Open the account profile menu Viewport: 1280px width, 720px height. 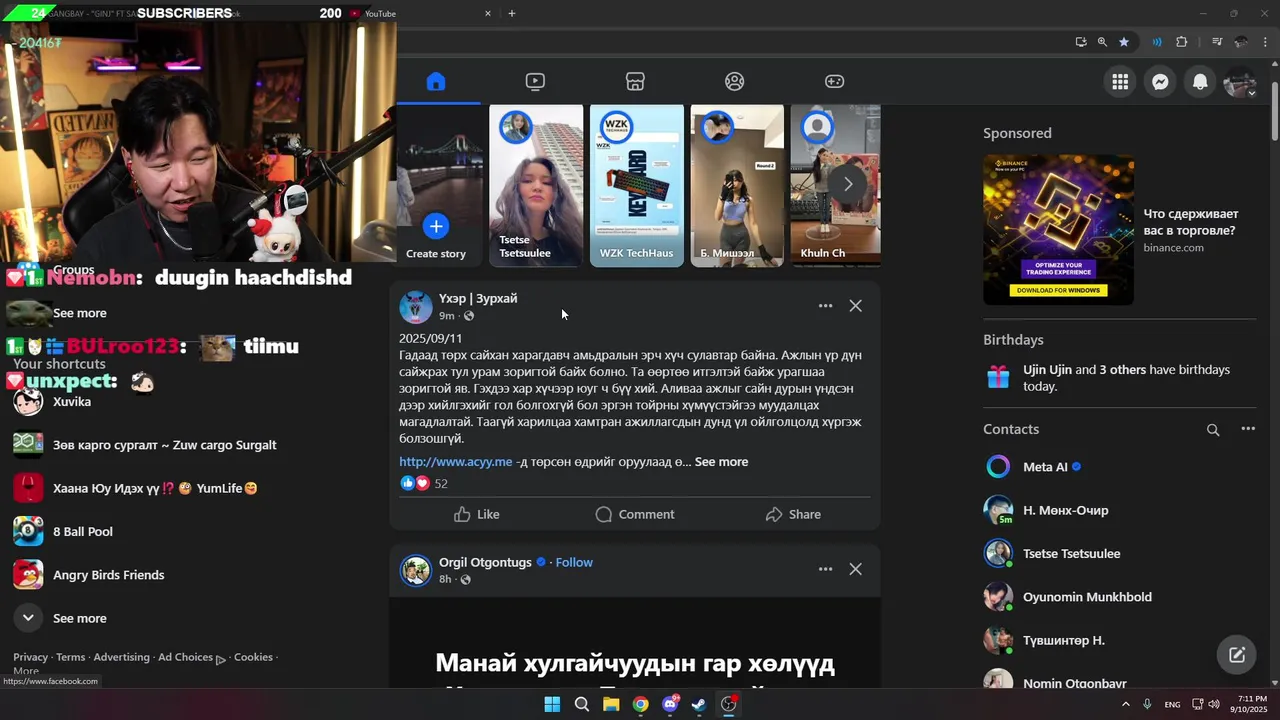point(1240,82)
